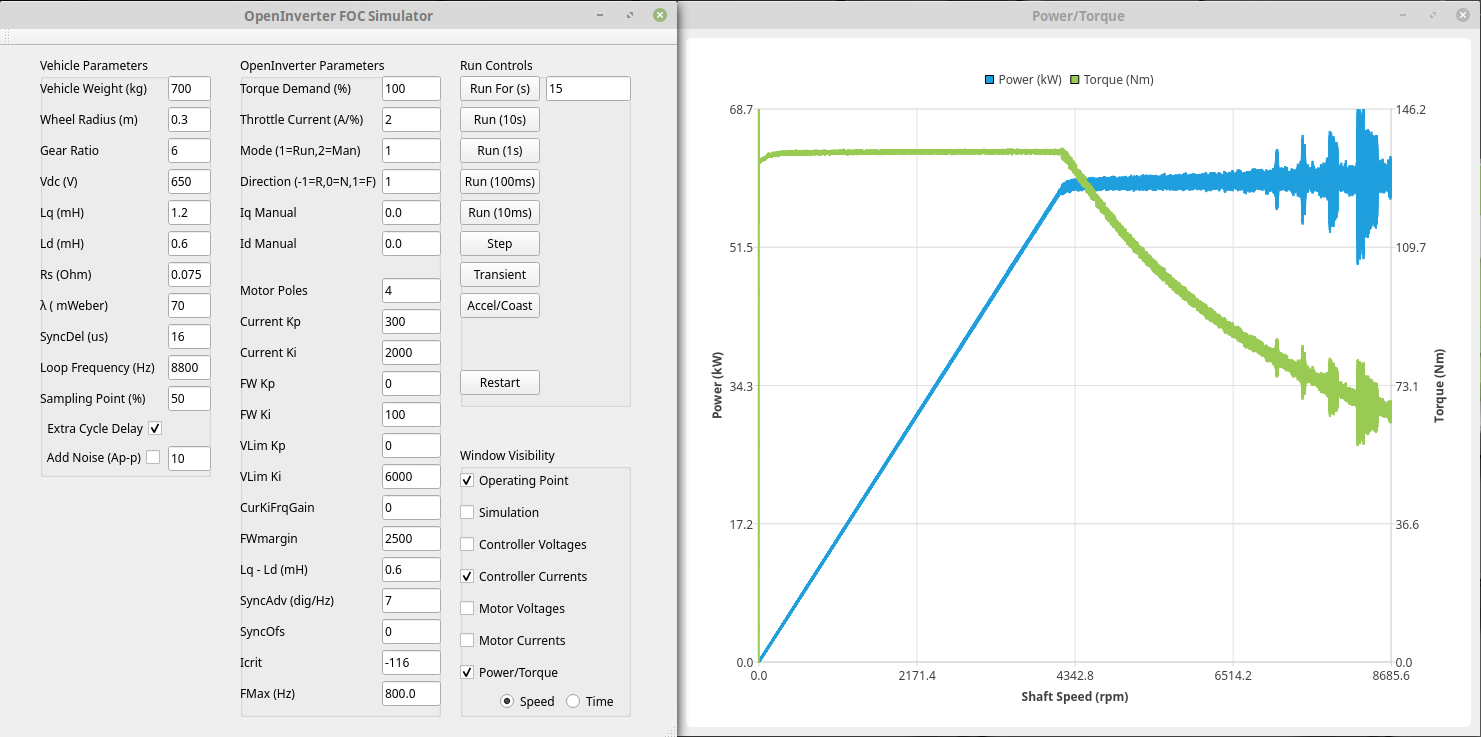Click the green Torque (Nm) legend marker

coord(1076,80)
